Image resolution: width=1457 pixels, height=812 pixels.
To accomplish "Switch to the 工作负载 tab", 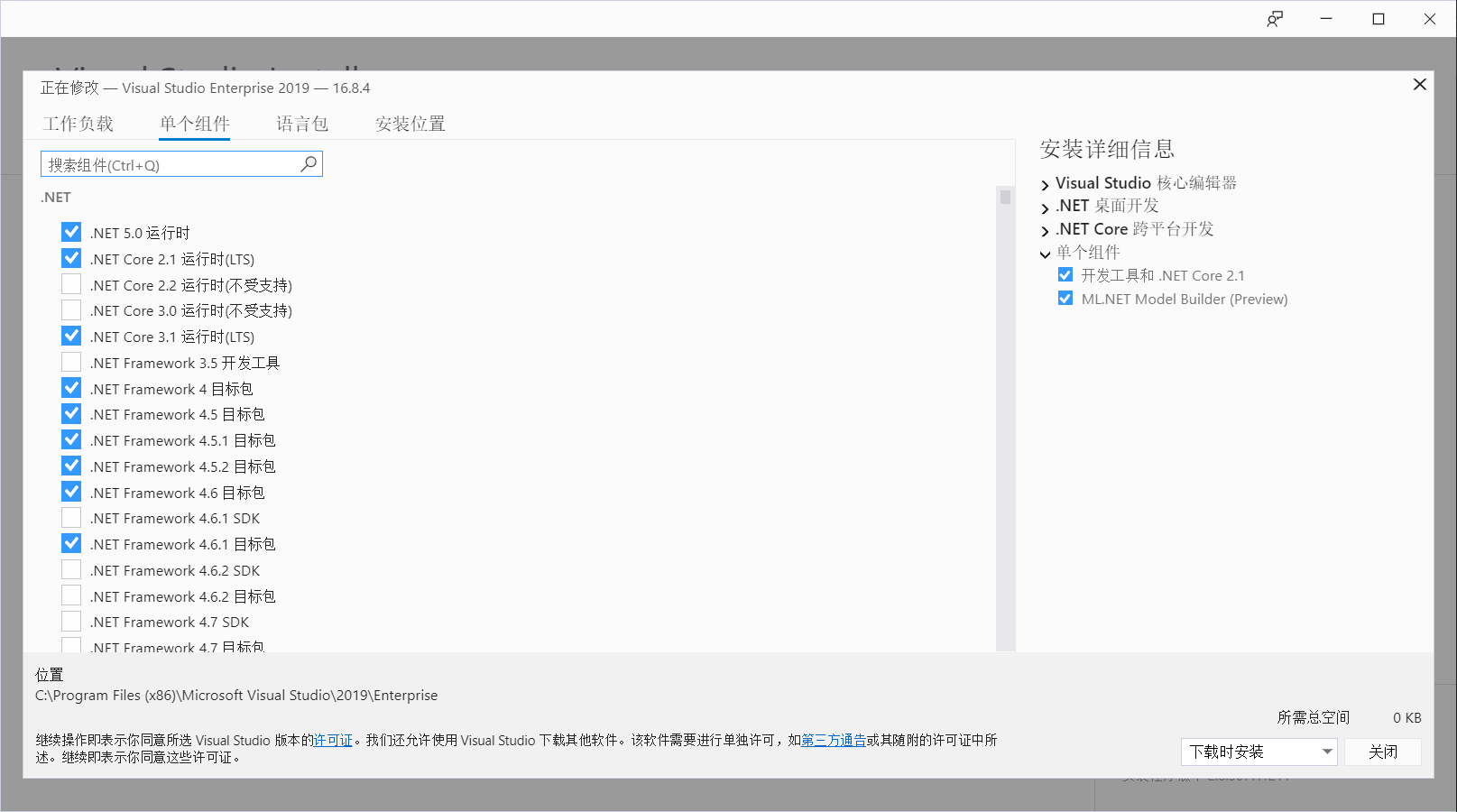I will 78,124.
